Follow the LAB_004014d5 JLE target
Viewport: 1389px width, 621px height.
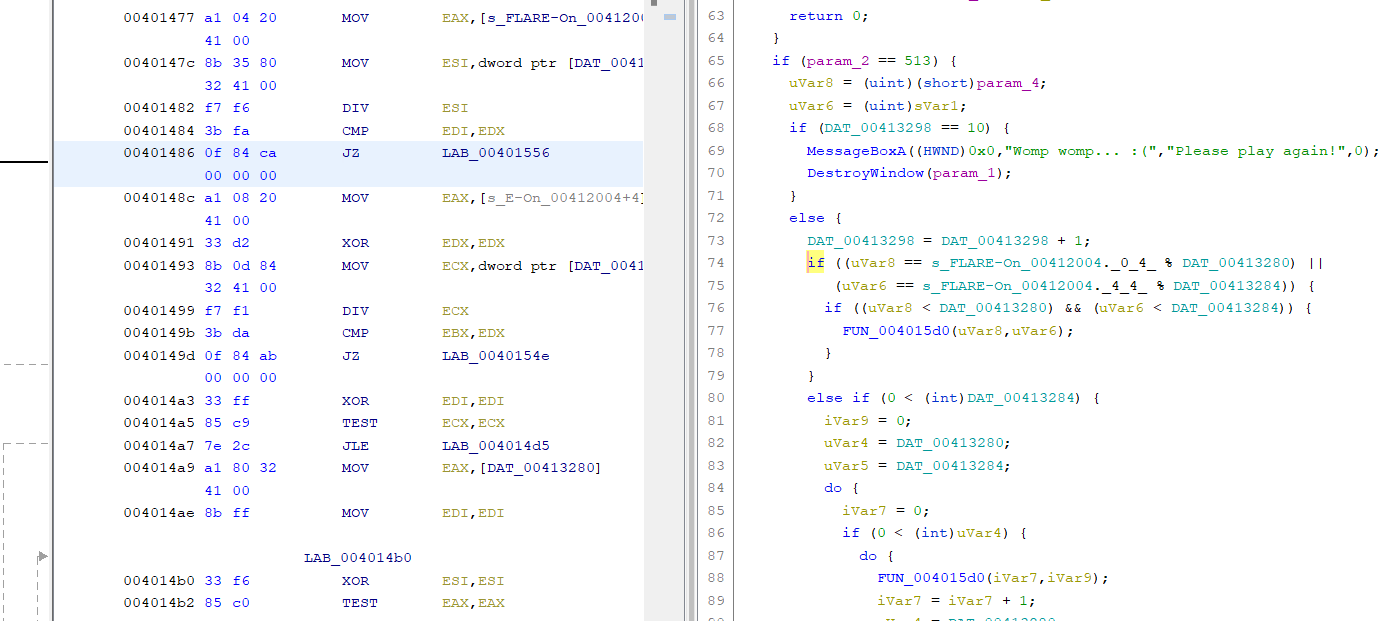point(496,446)
